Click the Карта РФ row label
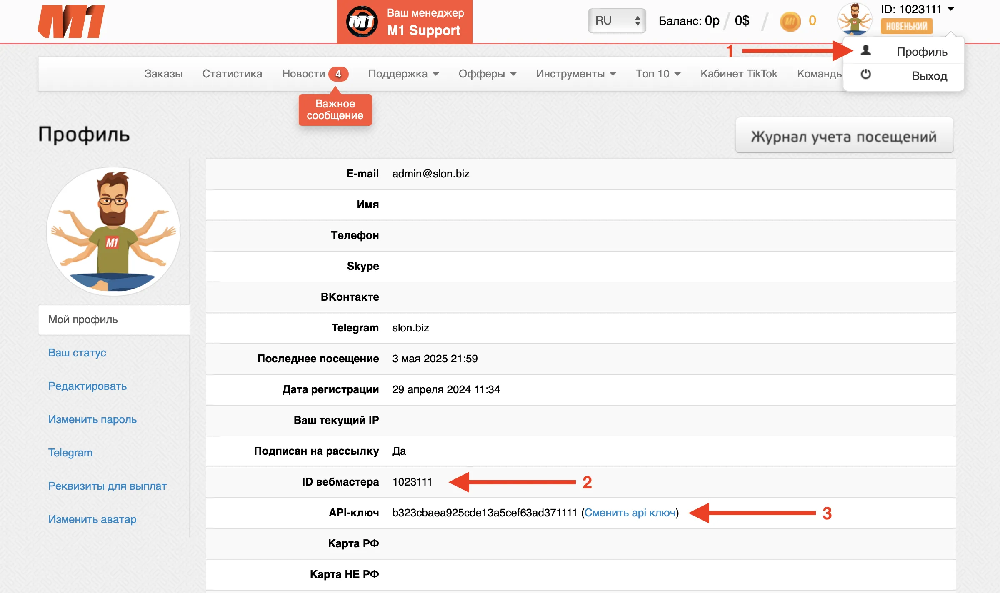 point(353,543)
